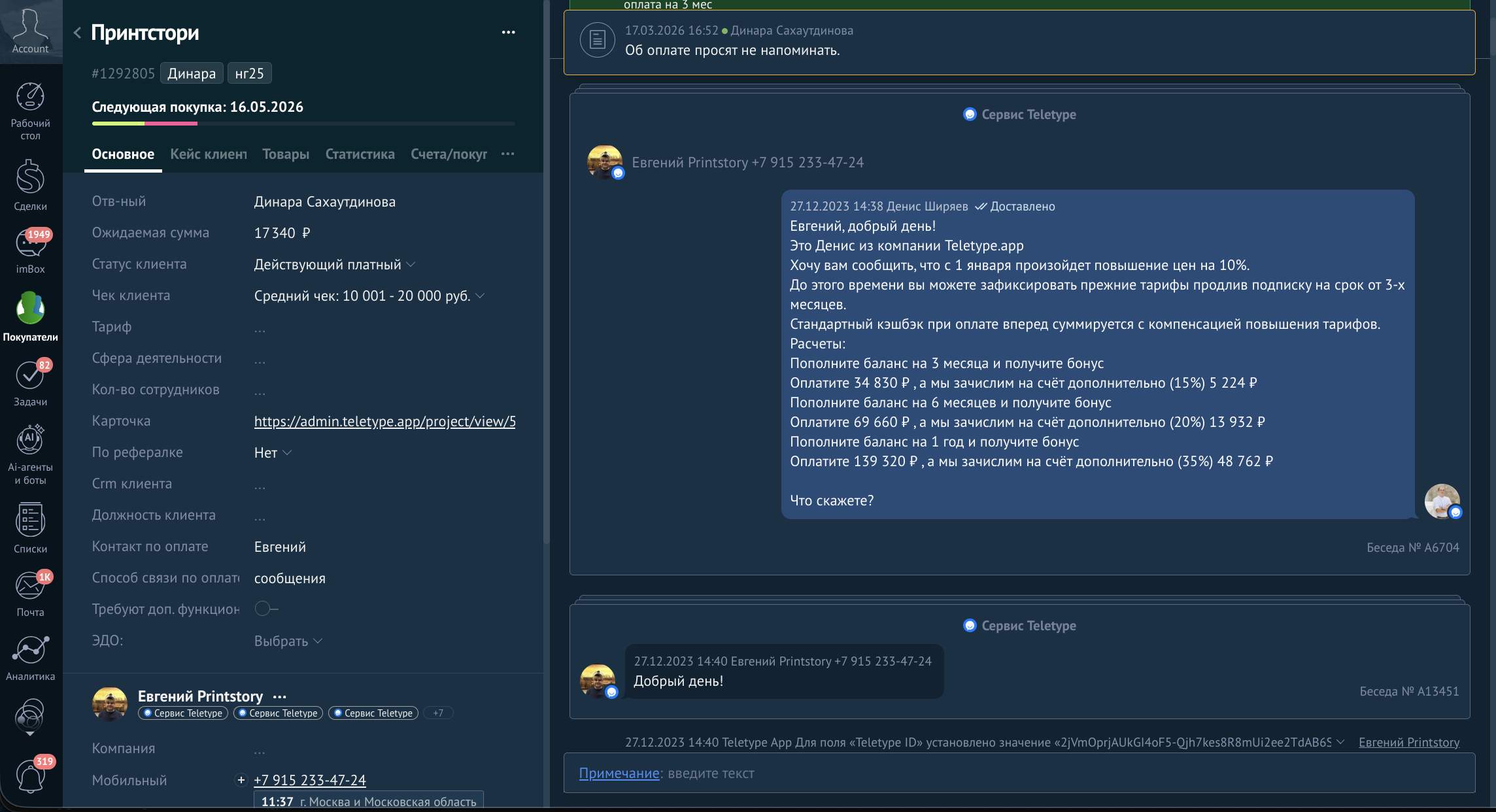Click Сфера деятельности empty value
This screenshot has height=812, width=1496.
pos(260,359)
